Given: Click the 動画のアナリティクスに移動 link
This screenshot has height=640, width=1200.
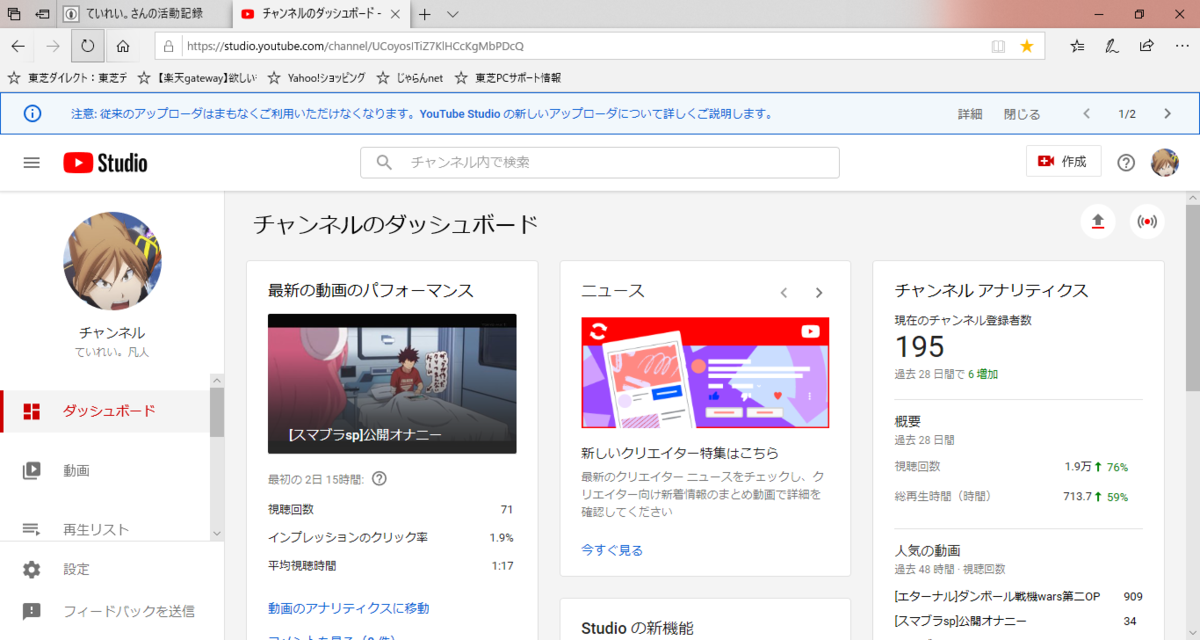Looking at the screenshot, I should point(349,608).
